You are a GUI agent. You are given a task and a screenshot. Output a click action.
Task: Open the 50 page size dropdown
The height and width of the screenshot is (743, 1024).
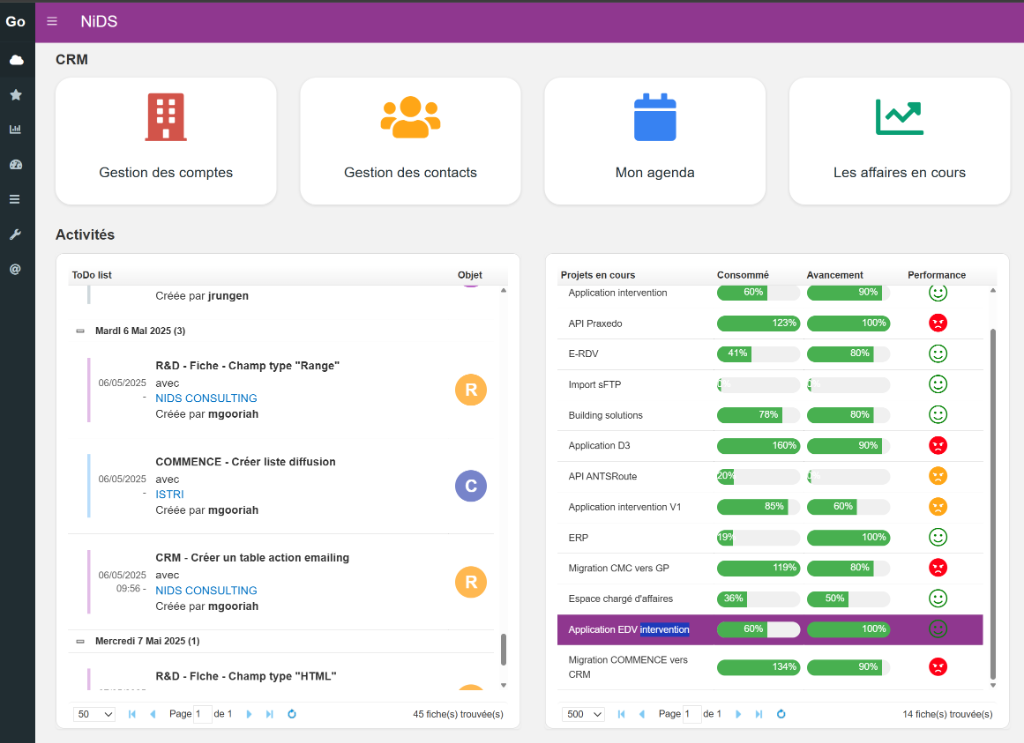[94, 714]
